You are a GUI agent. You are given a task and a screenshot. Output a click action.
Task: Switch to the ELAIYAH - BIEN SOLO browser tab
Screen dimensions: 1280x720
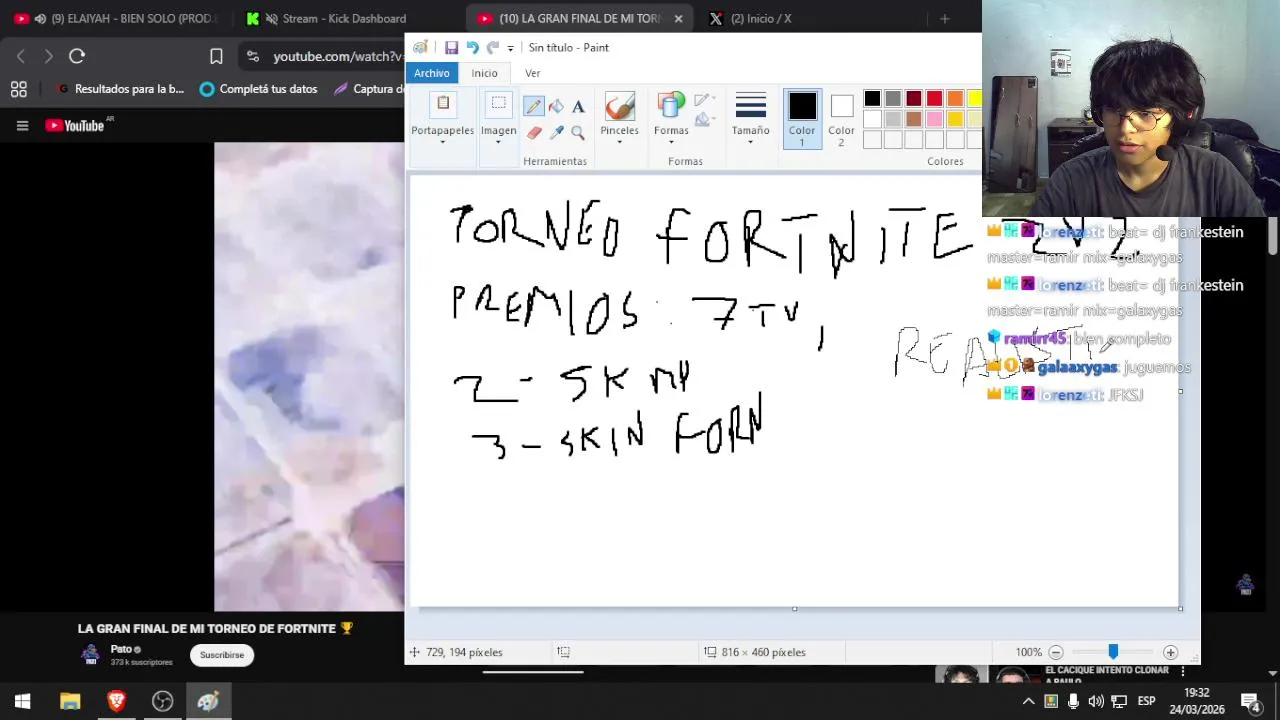[120, 18]
